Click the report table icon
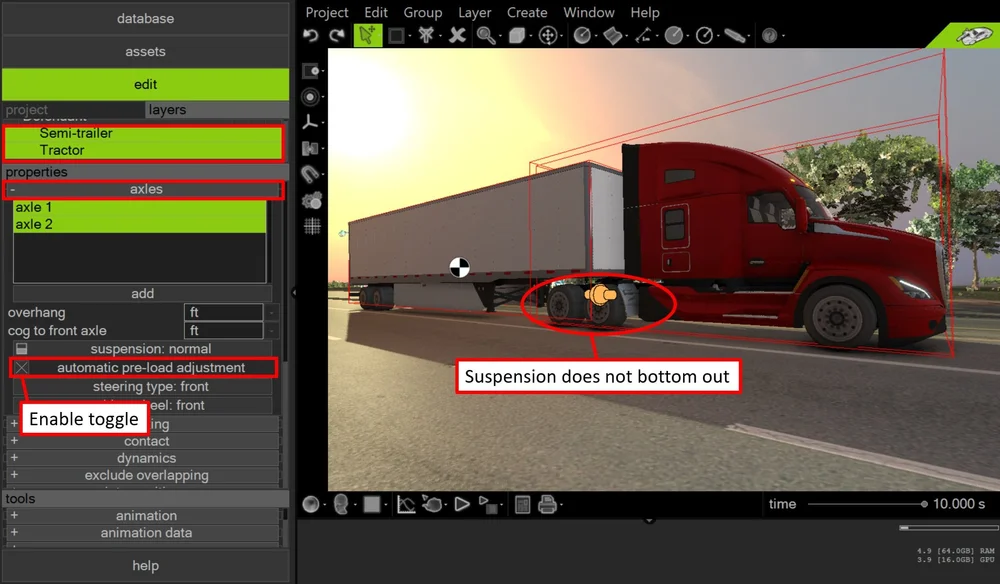Image resolution: width=1000 pixels, height=584 pixels. pyautogui.click(x=522, y=504)
